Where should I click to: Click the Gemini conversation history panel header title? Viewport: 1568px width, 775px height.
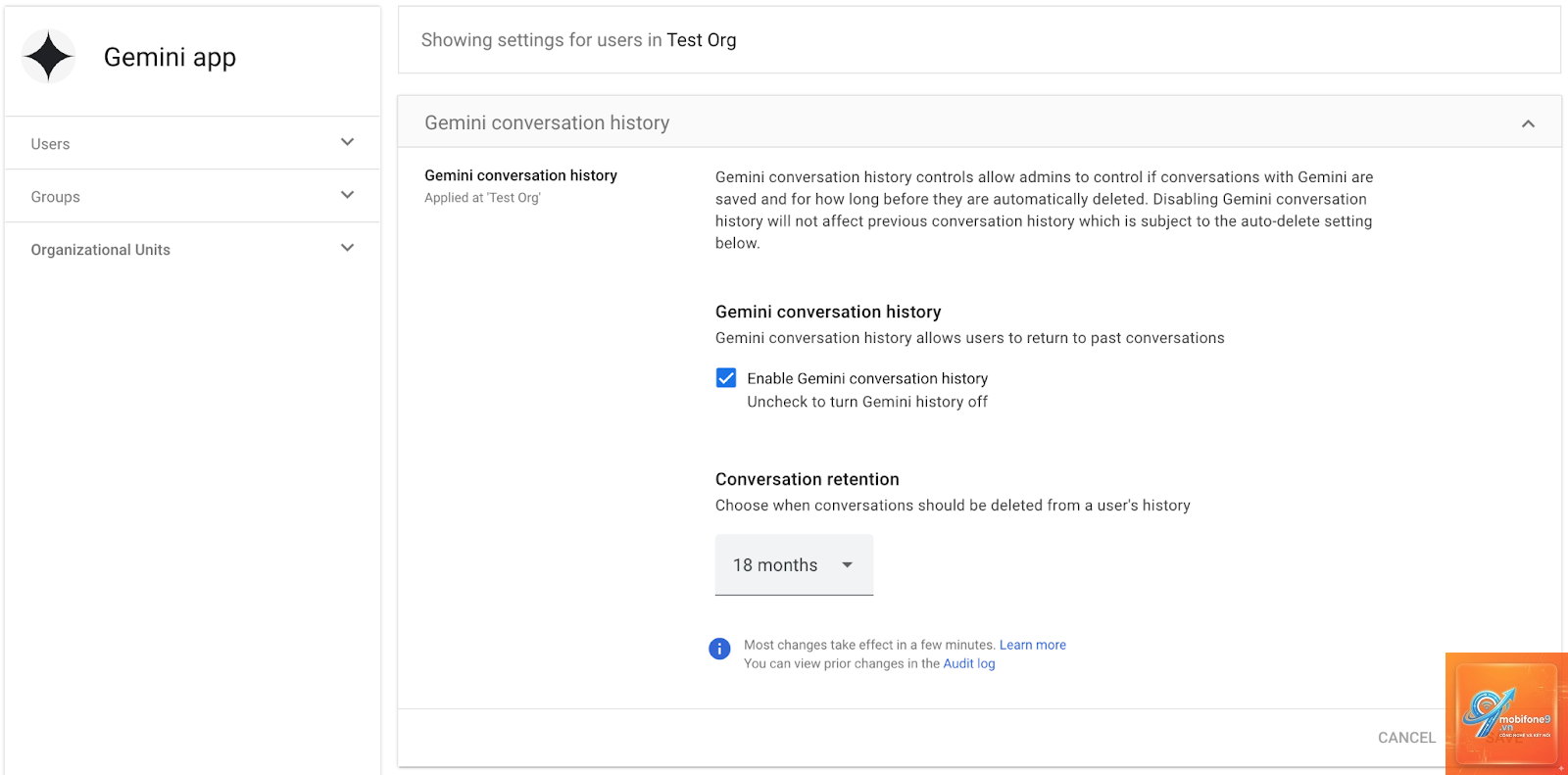[x=547, y=122]
